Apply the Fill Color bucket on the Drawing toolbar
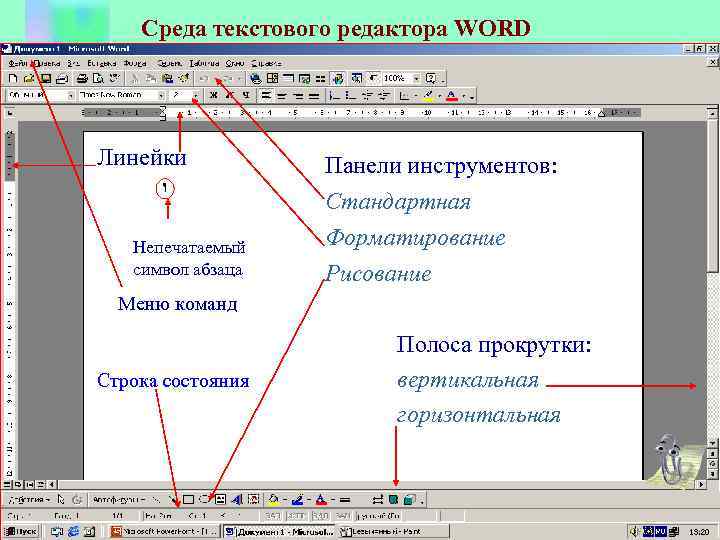720x540 pixels. point(274,499)
